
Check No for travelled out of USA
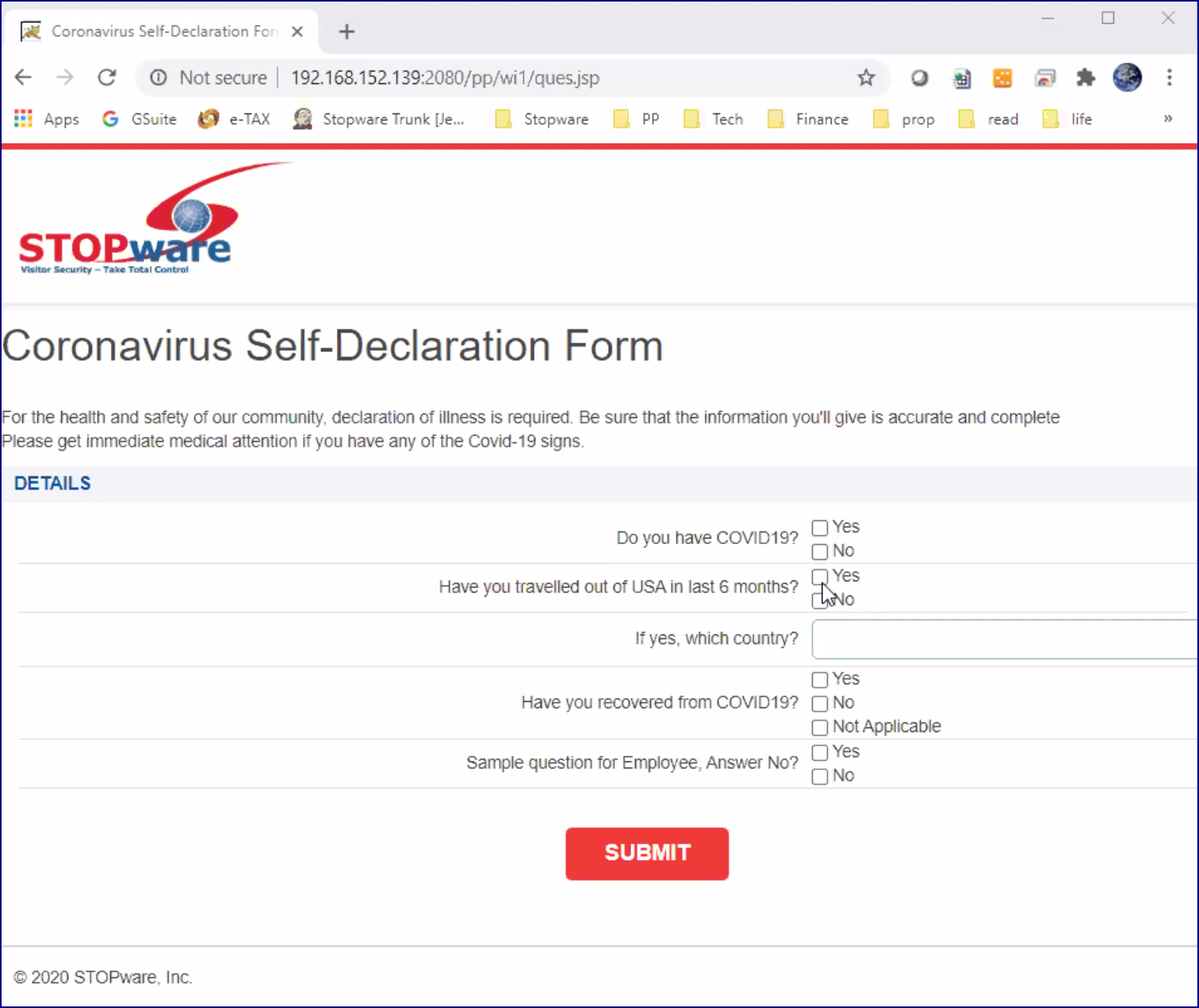(820, 600)
